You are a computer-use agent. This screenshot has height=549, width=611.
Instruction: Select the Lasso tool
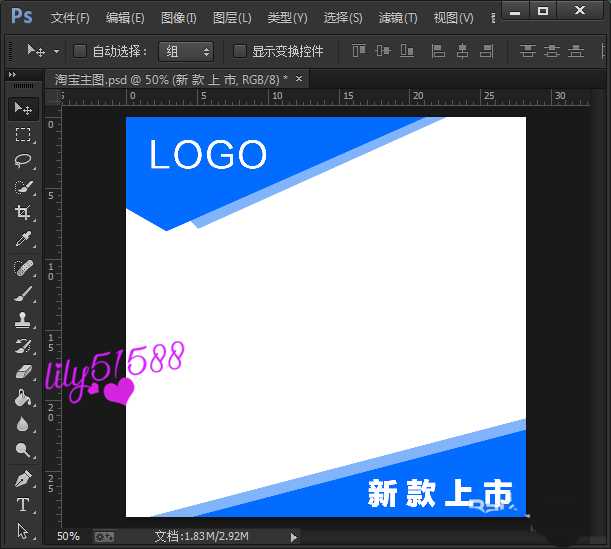click(x=23, y=161)
